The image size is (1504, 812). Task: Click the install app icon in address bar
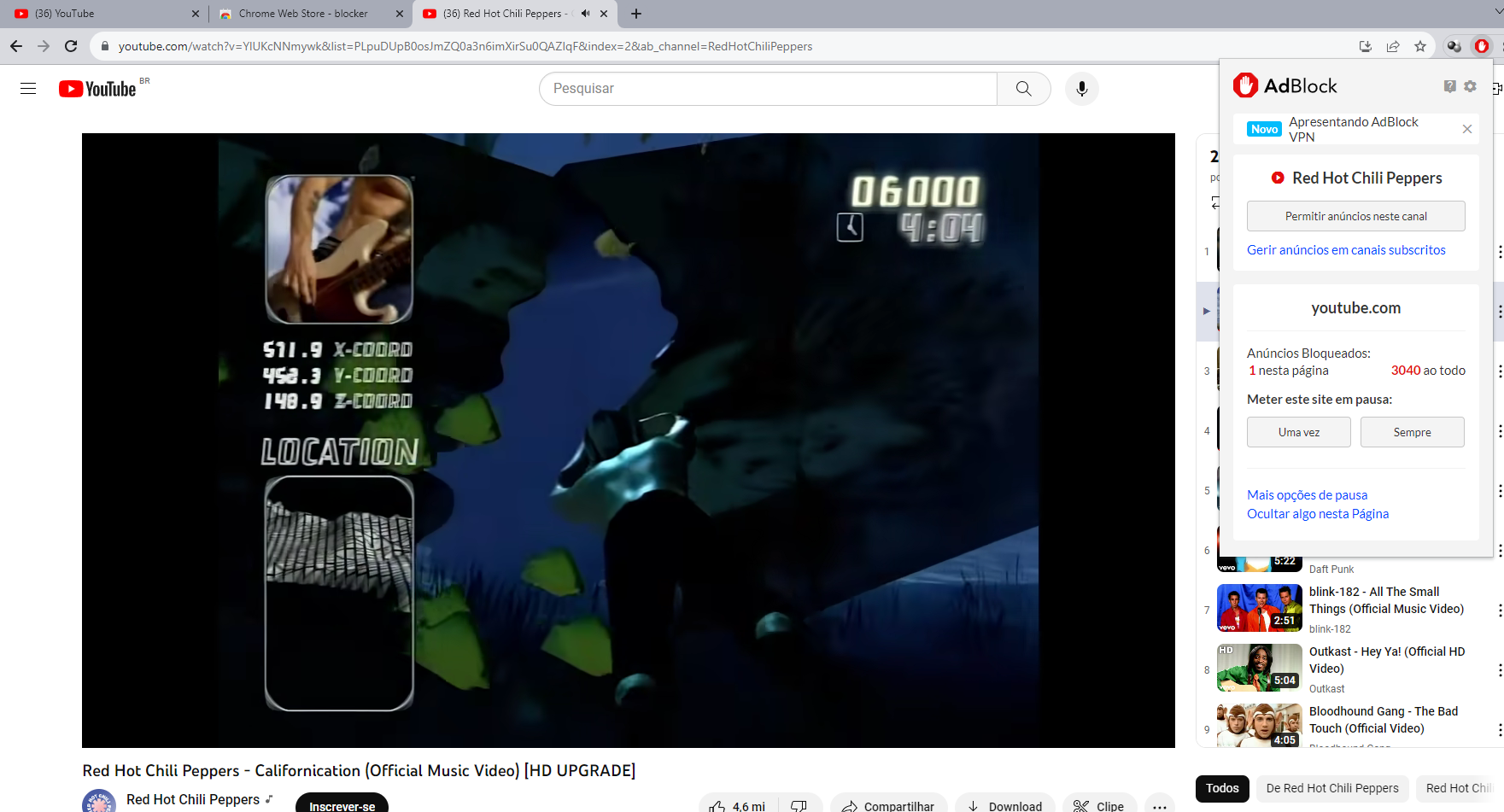(x=1366, y=46)
